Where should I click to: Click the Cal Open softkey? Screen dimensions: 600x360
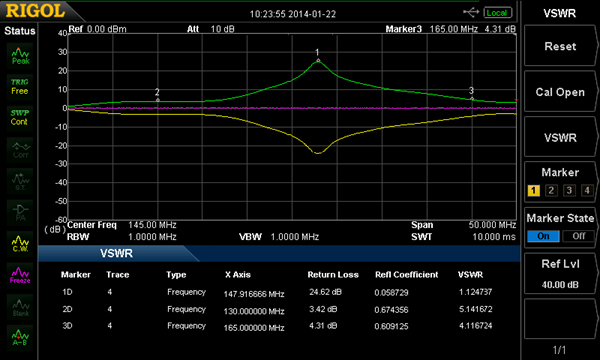pyautogui.click(x=560, y=92)
